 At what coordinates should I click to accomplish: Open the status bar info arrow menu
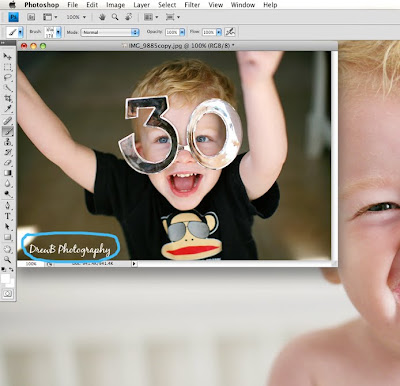pos(134,264)
